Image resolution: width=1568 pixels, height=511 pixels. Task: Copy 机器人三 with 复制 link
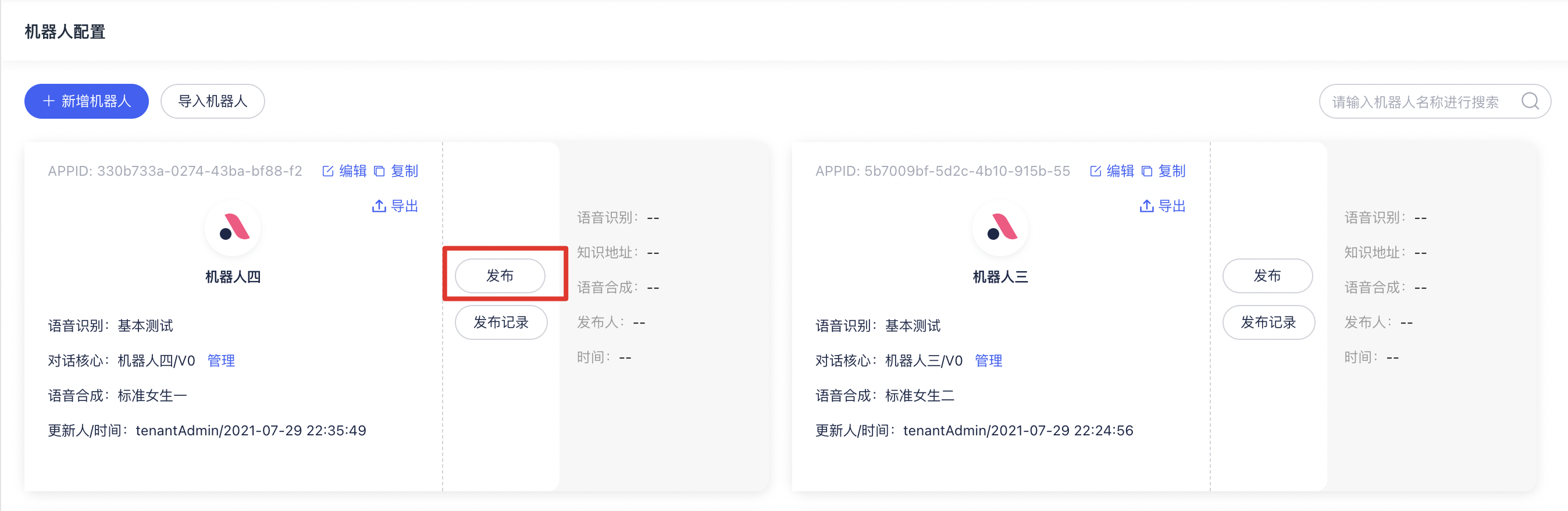point(1172,171)
